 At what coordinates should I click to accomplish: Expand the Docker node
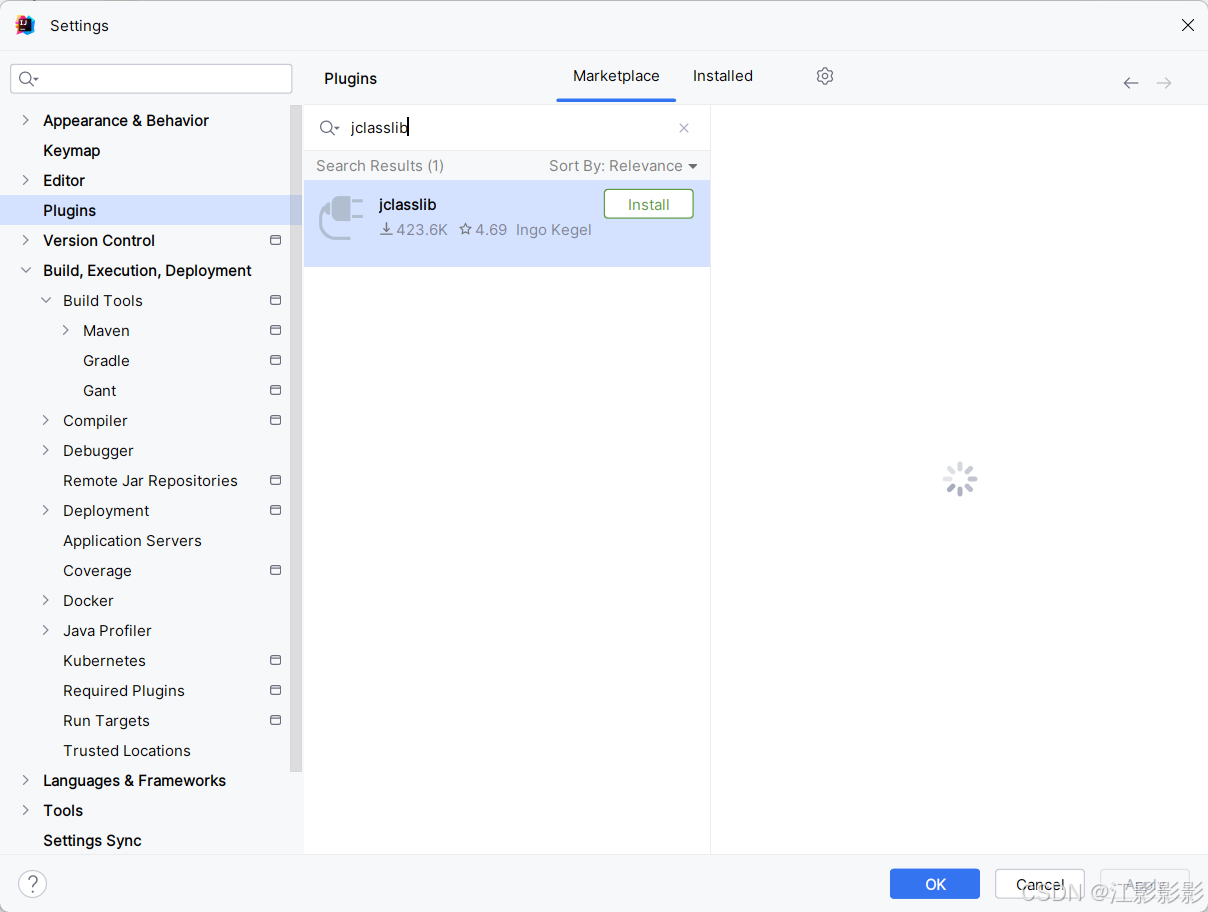click(46, 600)
